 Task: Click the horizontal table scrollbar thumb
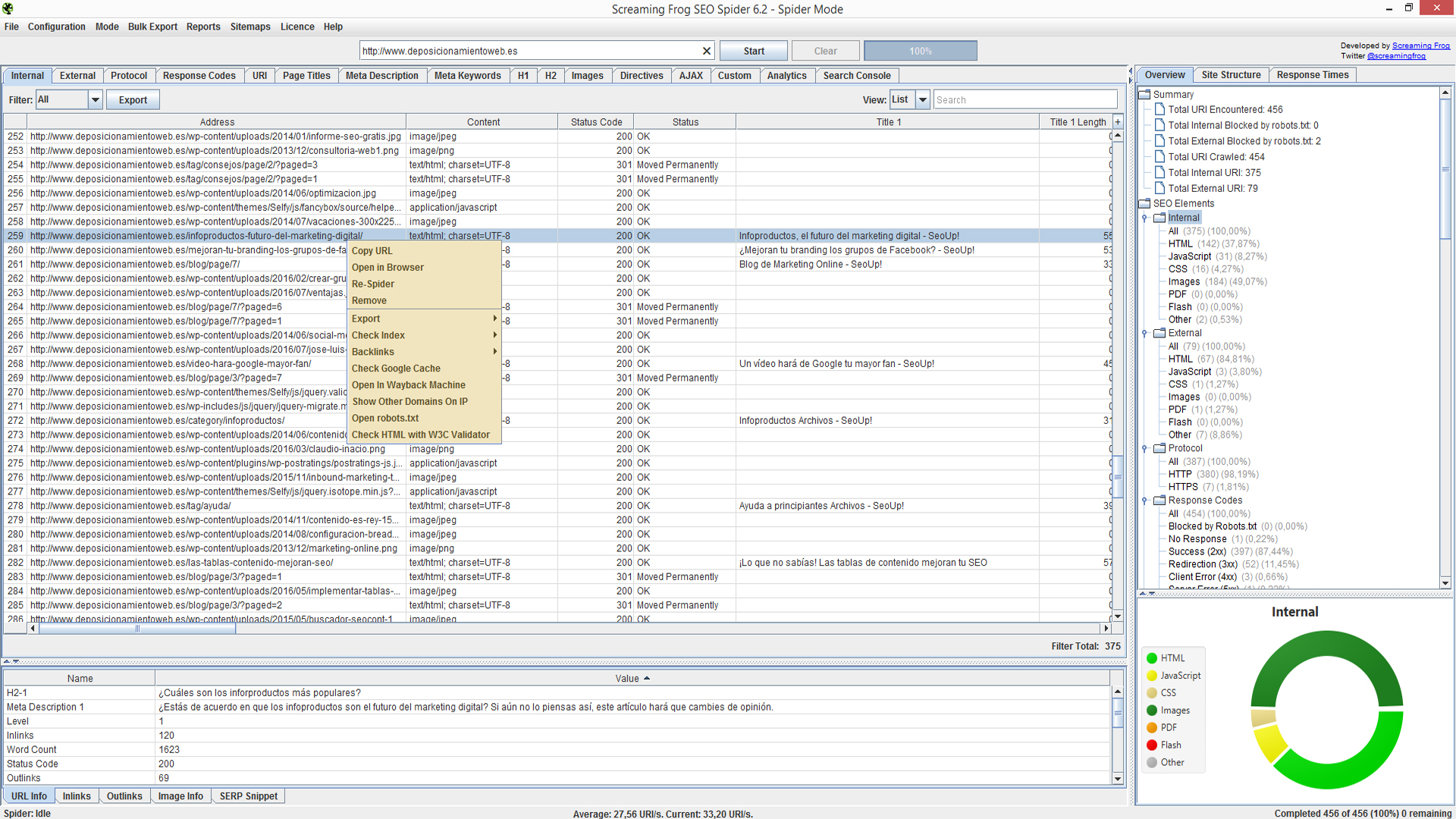(137, 629)
